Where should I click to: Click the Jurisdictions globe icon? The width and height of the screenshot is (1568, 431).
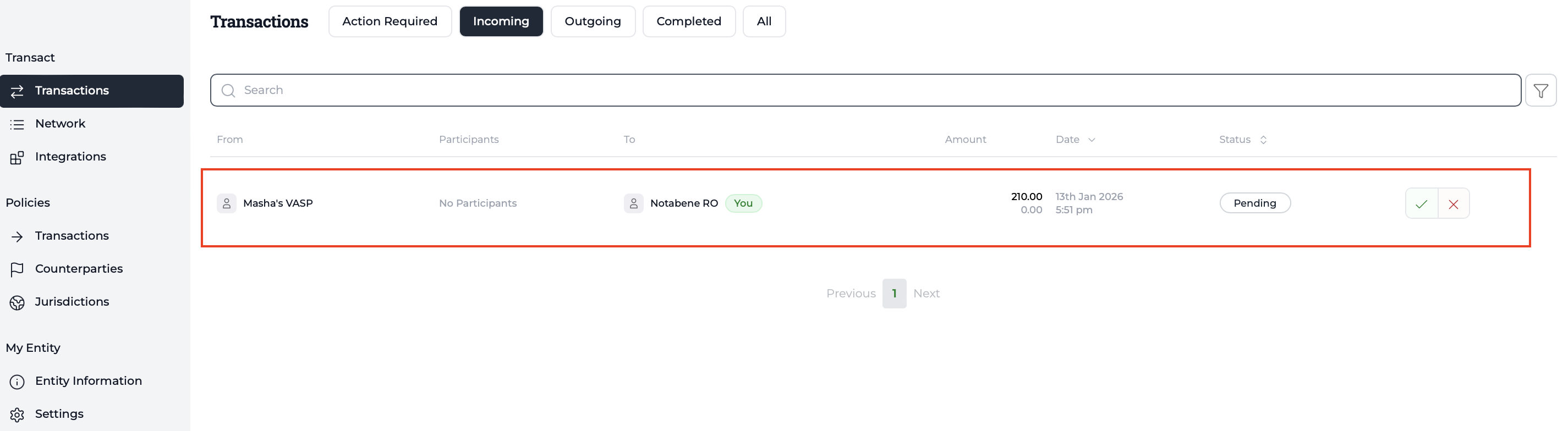pos(17,302)
